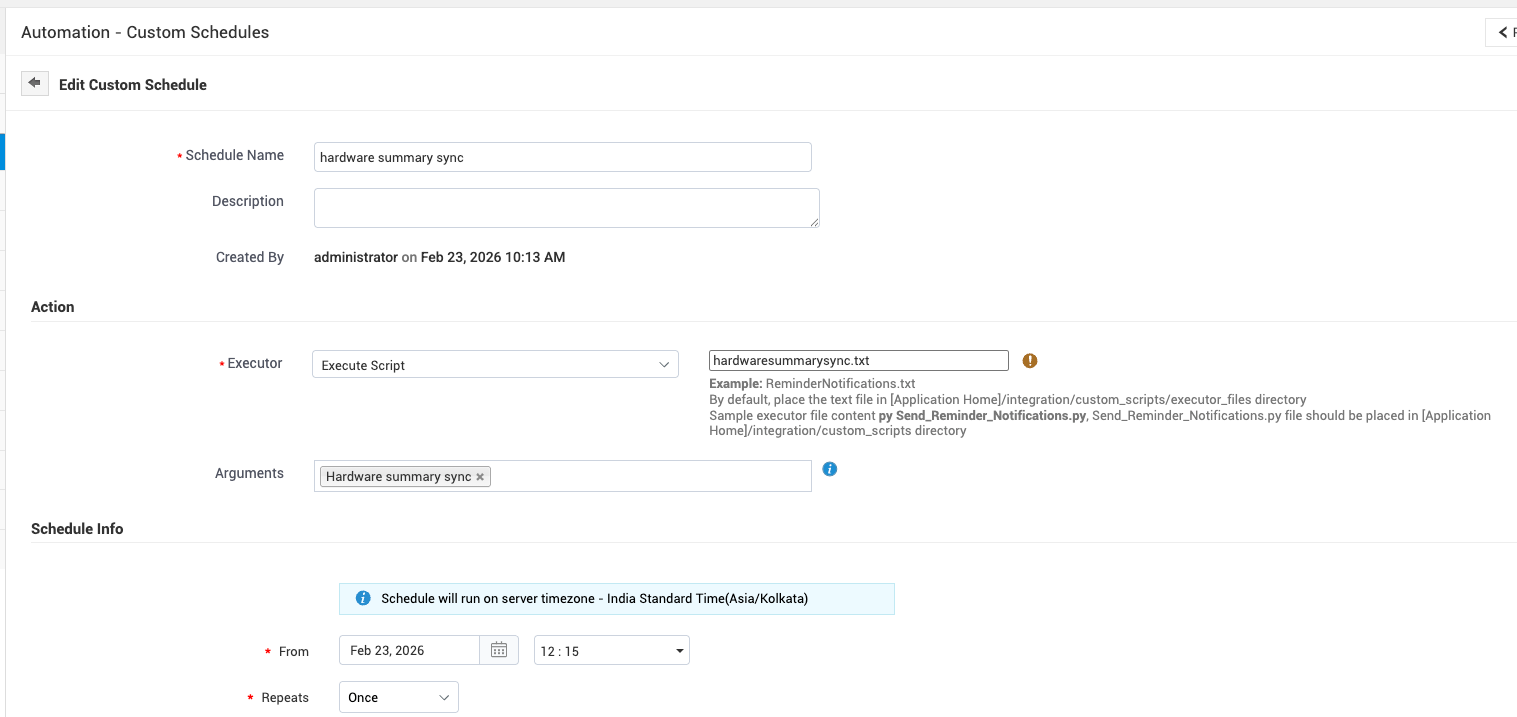Click the info icon in the timezone notice
The image size is (1517, 717).
[x=363, y=598]
